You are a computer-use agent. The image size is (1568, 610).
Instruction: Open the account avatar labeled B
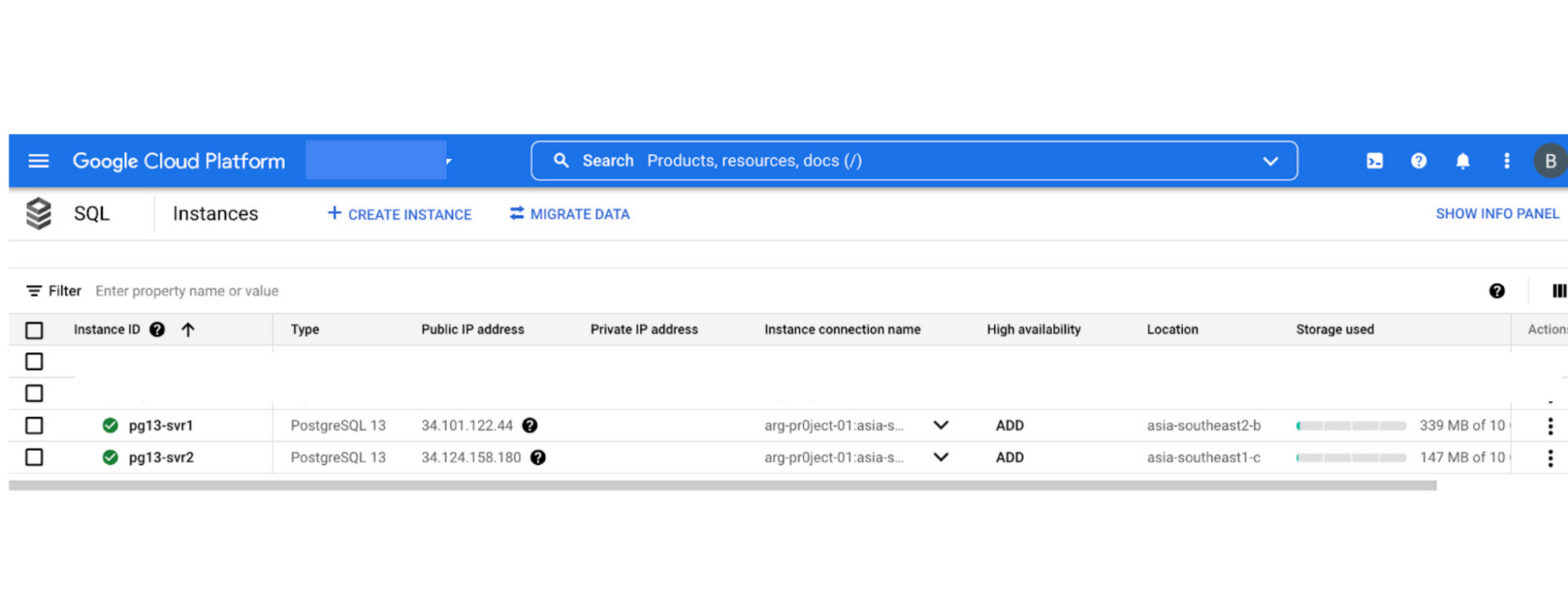pyautogui.click(x=1550, y=161)
